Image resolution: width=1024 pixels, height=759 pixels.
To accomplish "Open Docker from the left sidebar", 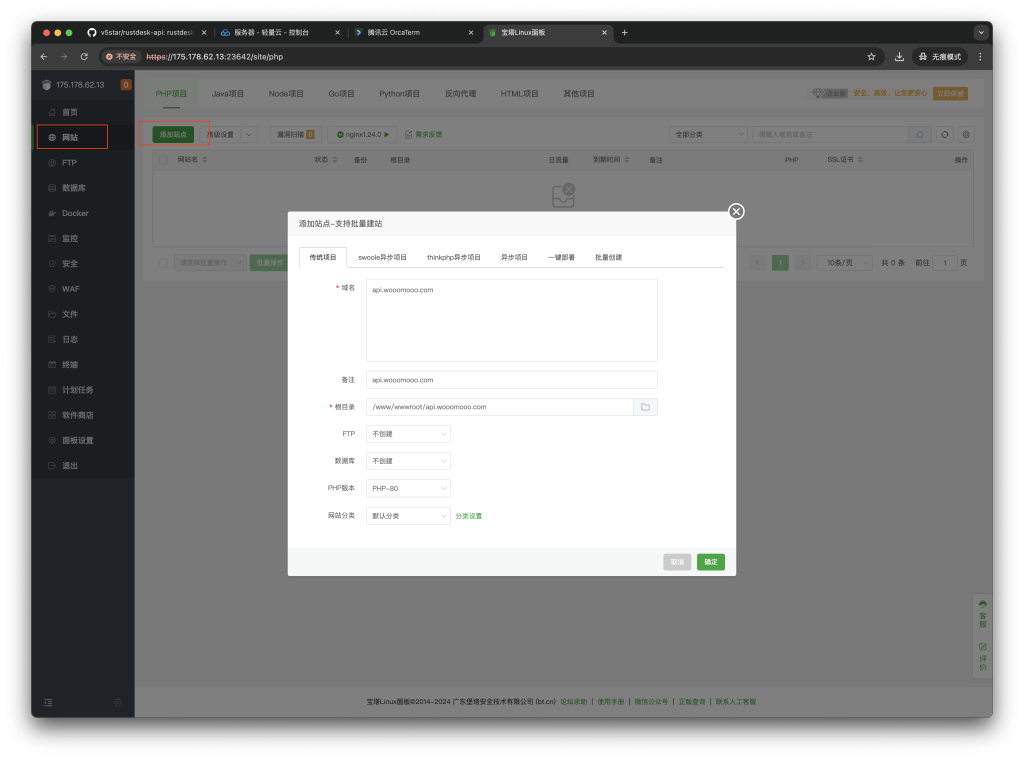I will point(75,213).
